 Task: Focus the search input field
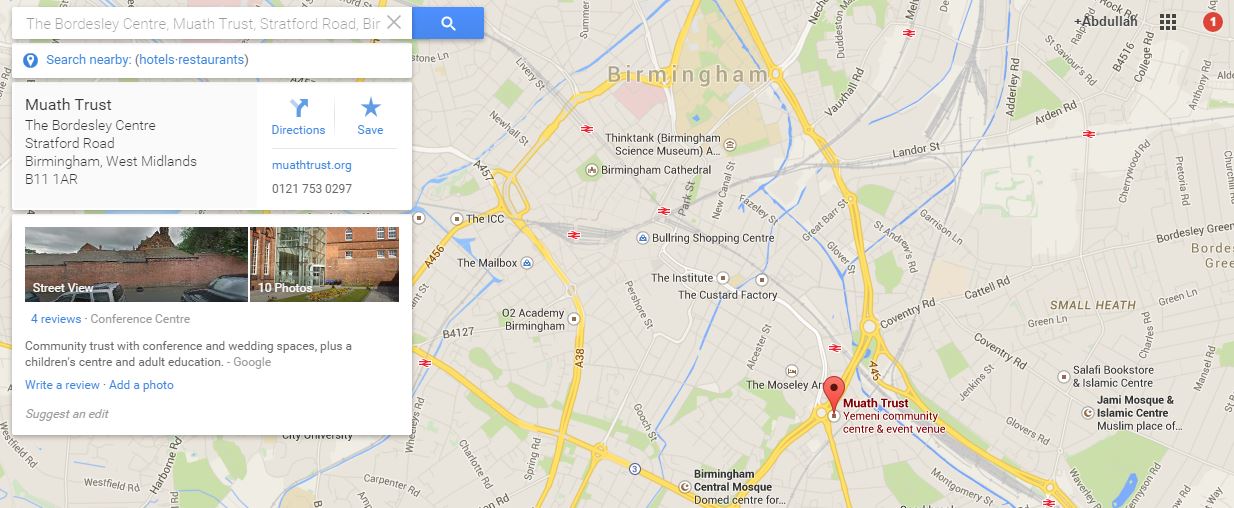[203, 23]
